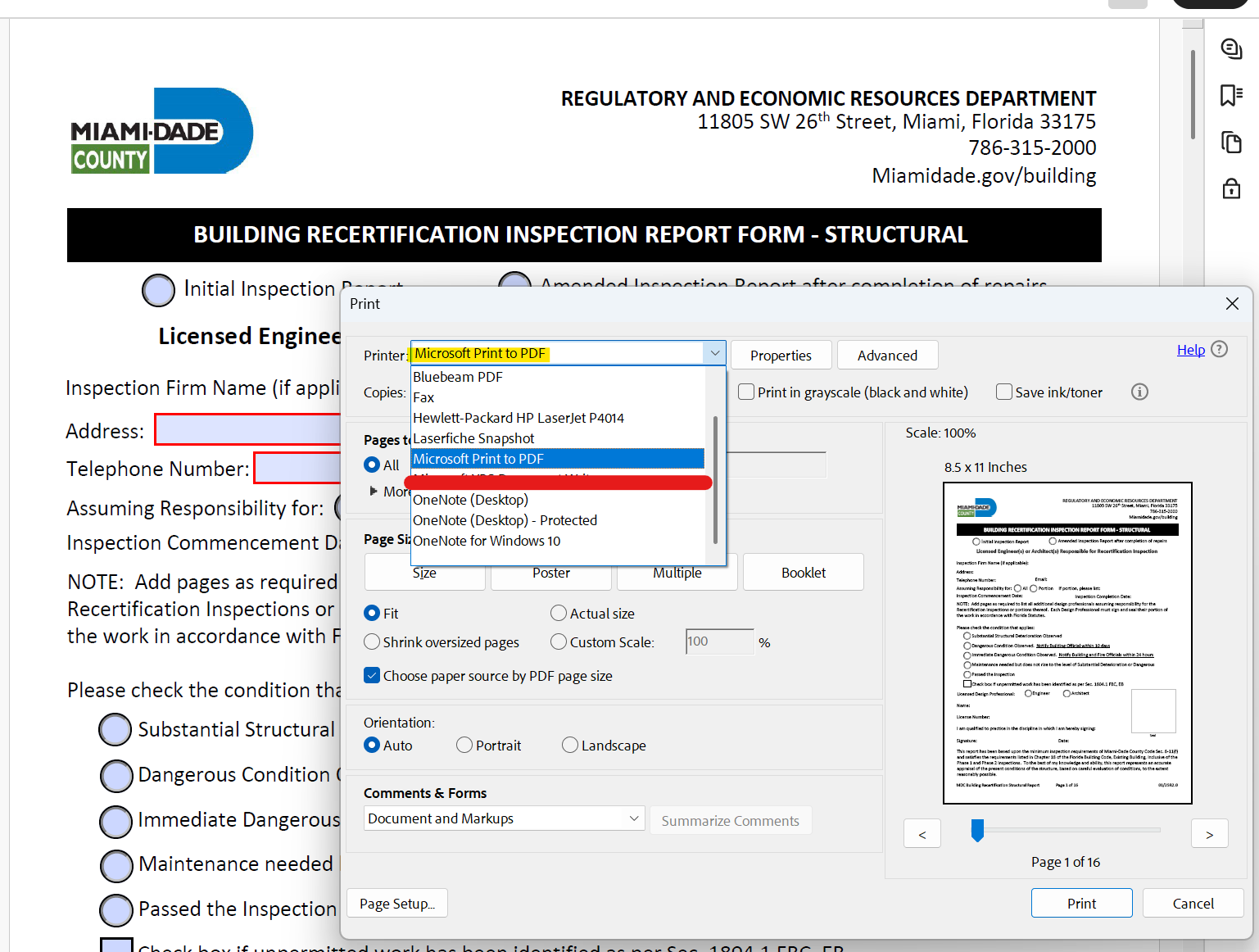Choose Hewlett-Packard HP LaserJet P4014 printer
The image size is (1259, 952).
point(558,418)
